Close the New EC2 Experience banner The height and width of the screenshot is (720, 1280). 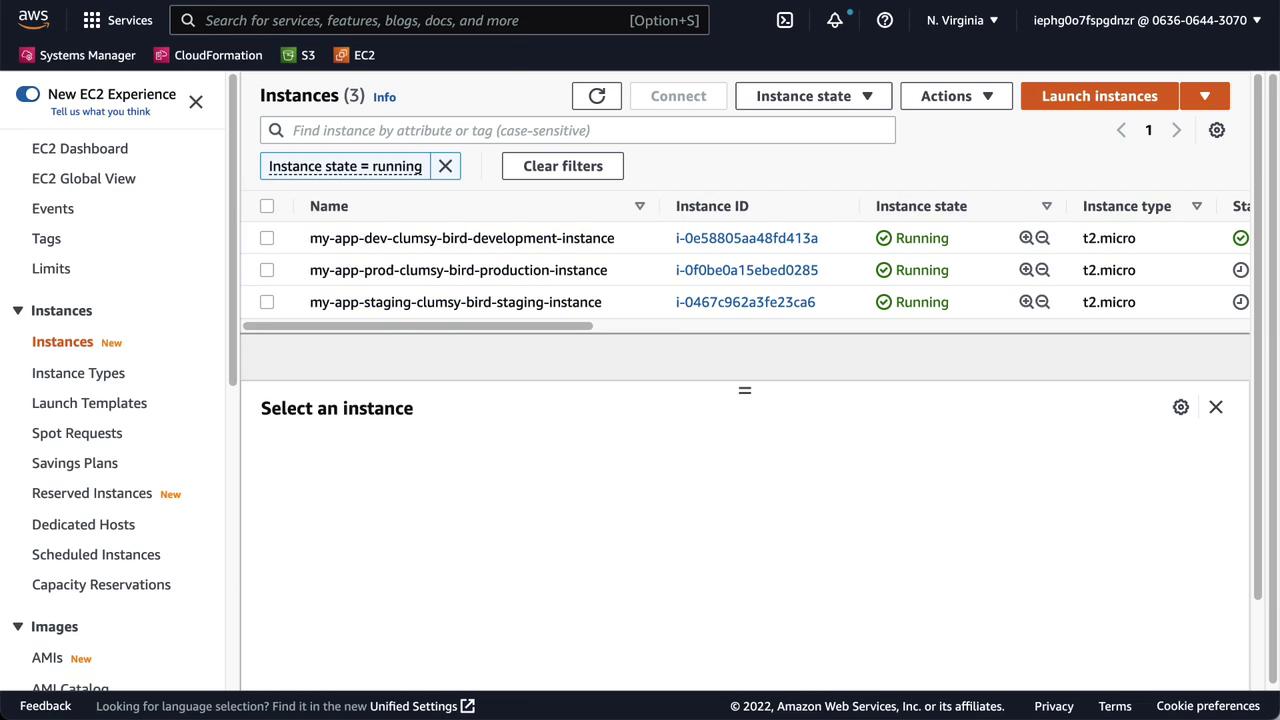pos(196,102)
